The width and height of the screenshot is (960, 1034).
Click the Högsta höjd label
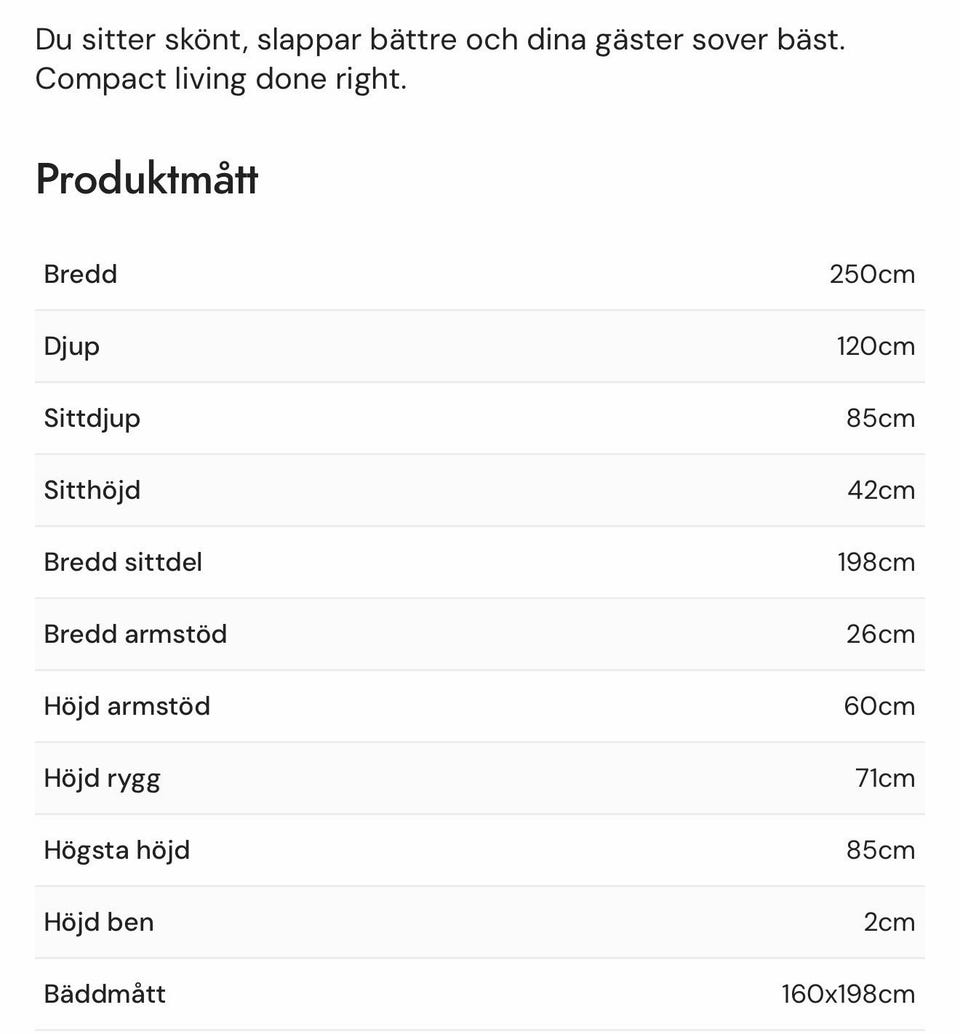117,850
